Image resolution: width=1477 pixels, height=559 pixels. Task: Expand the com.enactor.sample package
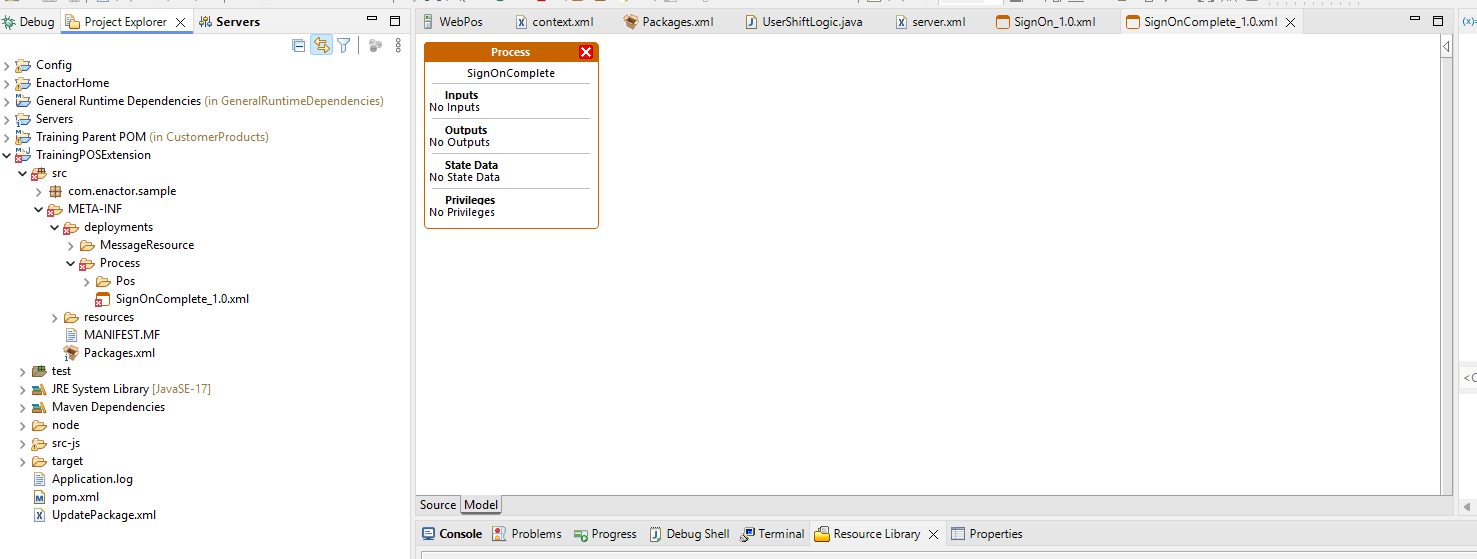click(x=40, y=191)
